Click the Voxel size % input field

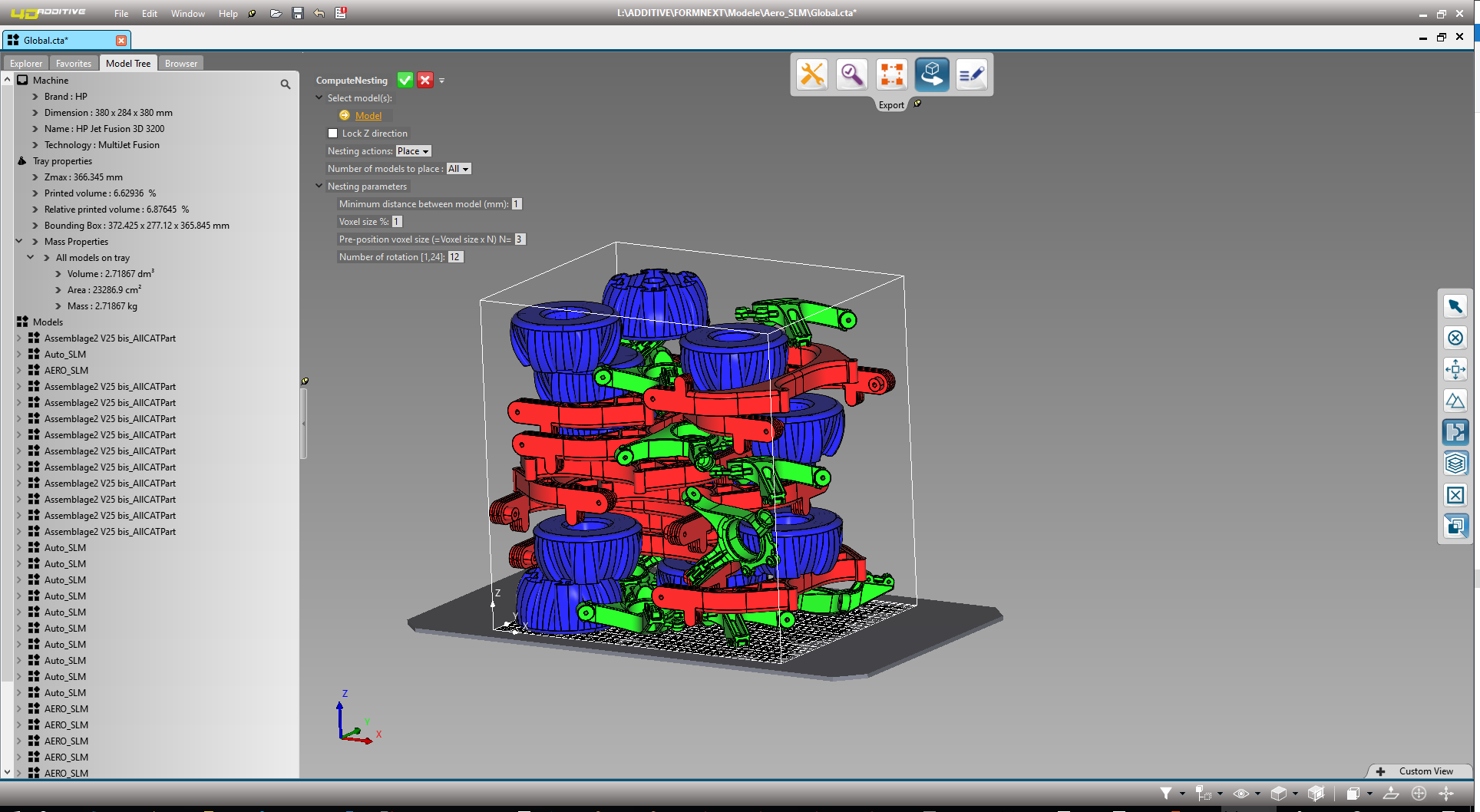coord(396,221)
